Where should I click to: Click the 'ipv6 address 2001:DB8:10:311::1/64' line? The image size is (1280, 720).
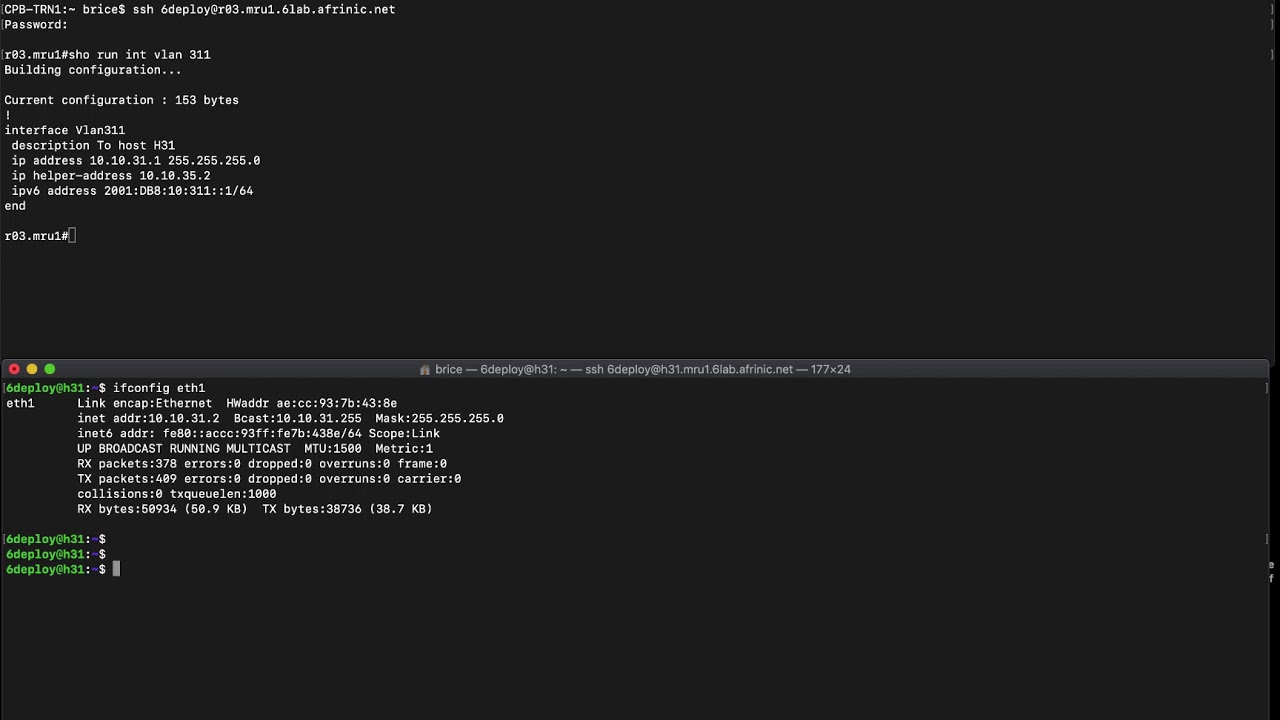[132, 191]
